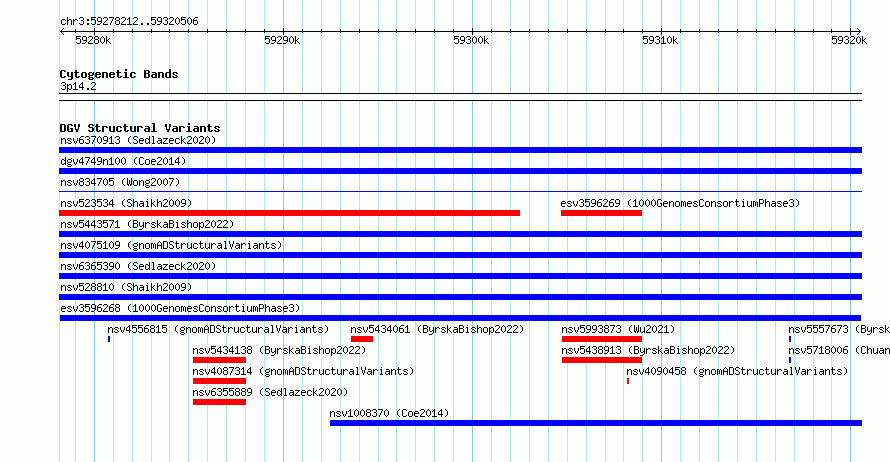The image size is (890, 462).
Task: Click the nsv523534 (Shaikh2009) label
Action: tap(126, 203)
